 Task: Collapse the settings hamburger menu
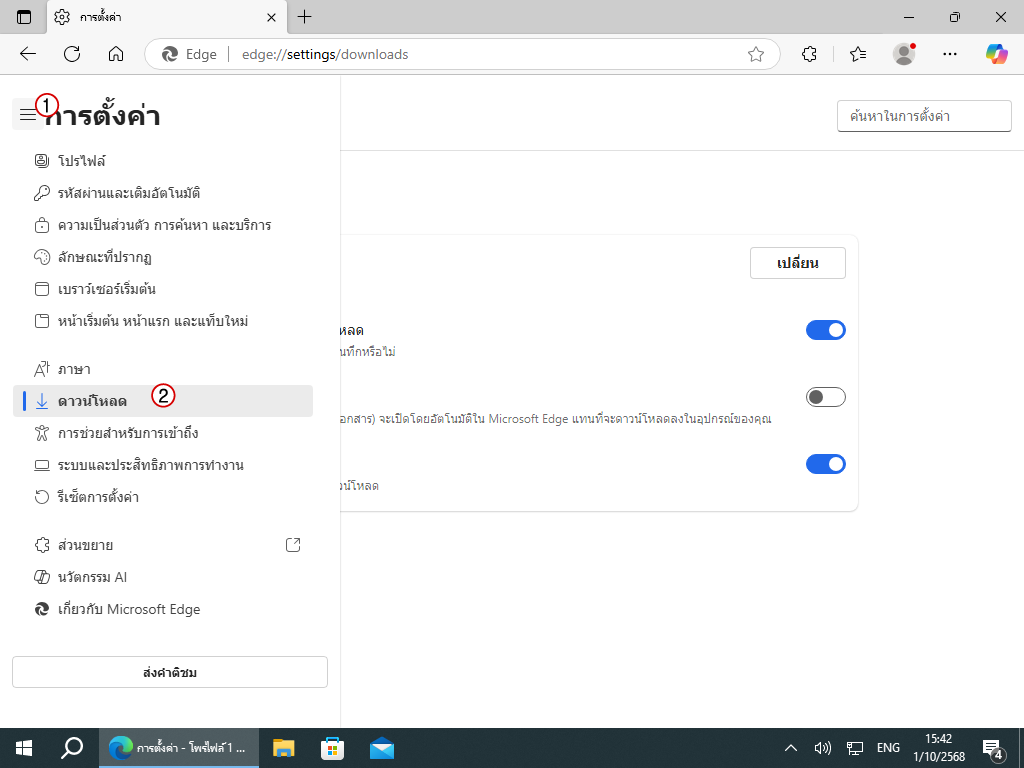[x=27, y=115]
